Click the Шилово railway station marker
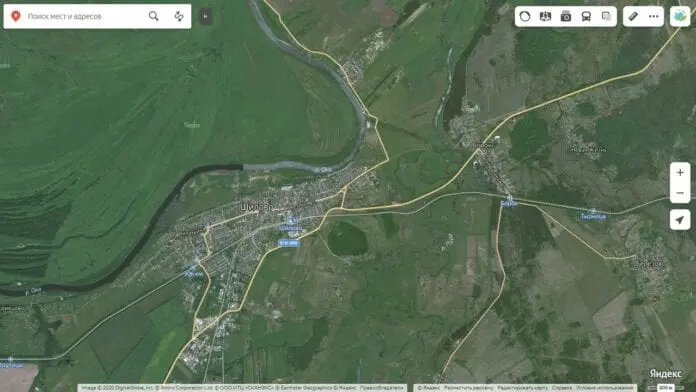Viewport: 696px width, 392px height. click(291, 221)
